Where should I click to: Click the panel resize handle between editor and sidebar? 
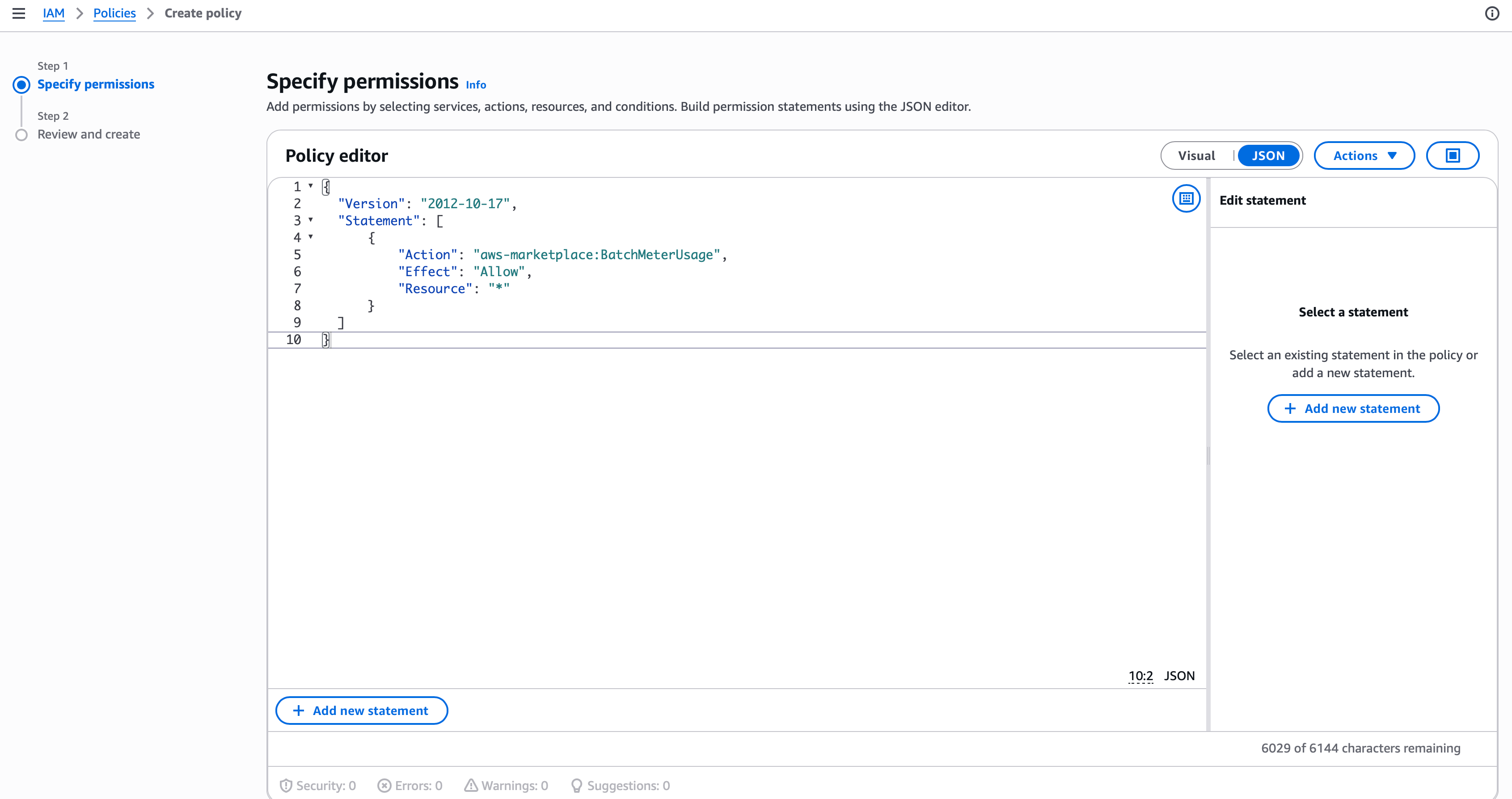1208,455
